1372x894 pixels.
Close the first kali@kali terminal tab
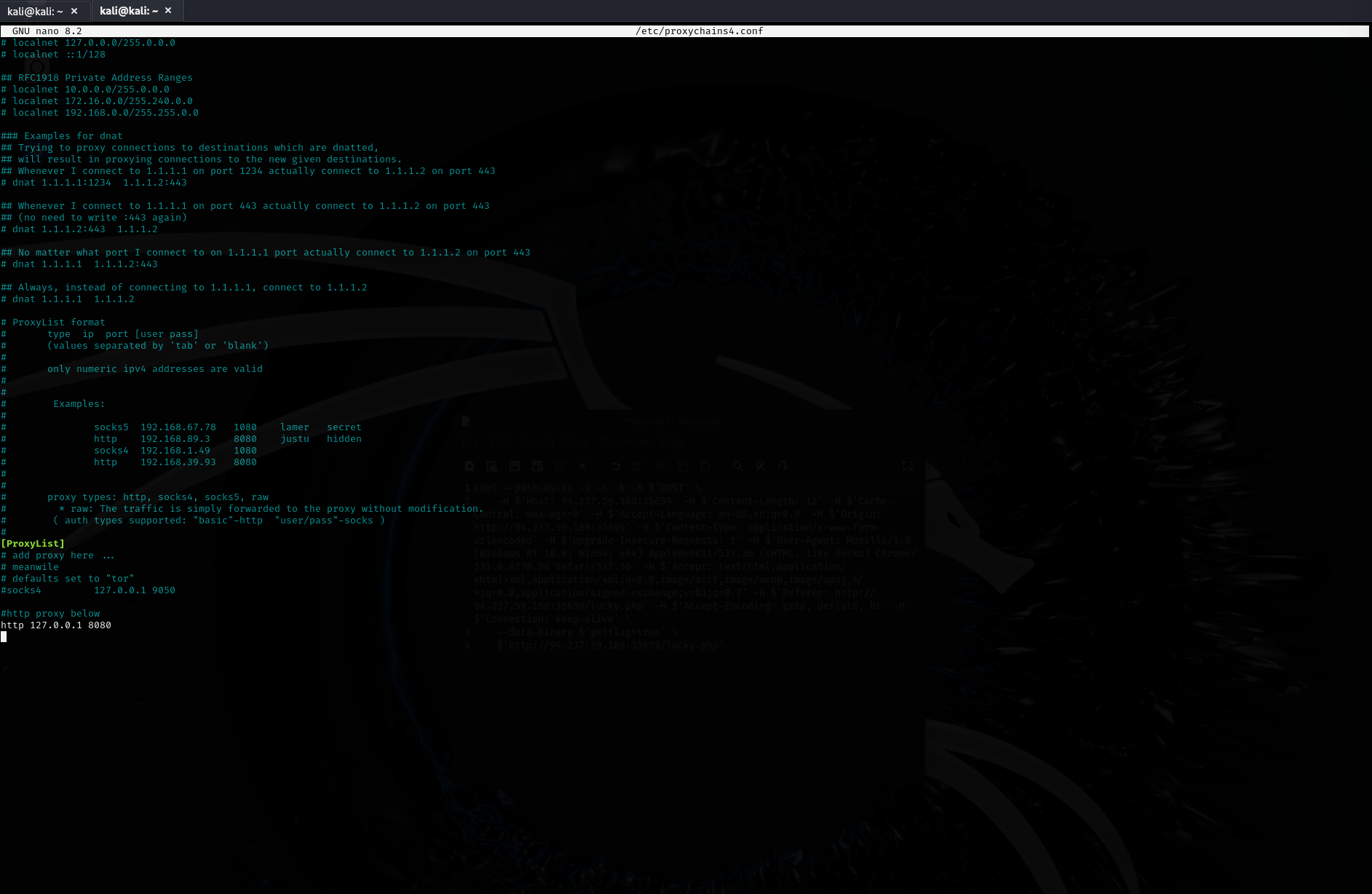tap(74, 11)
